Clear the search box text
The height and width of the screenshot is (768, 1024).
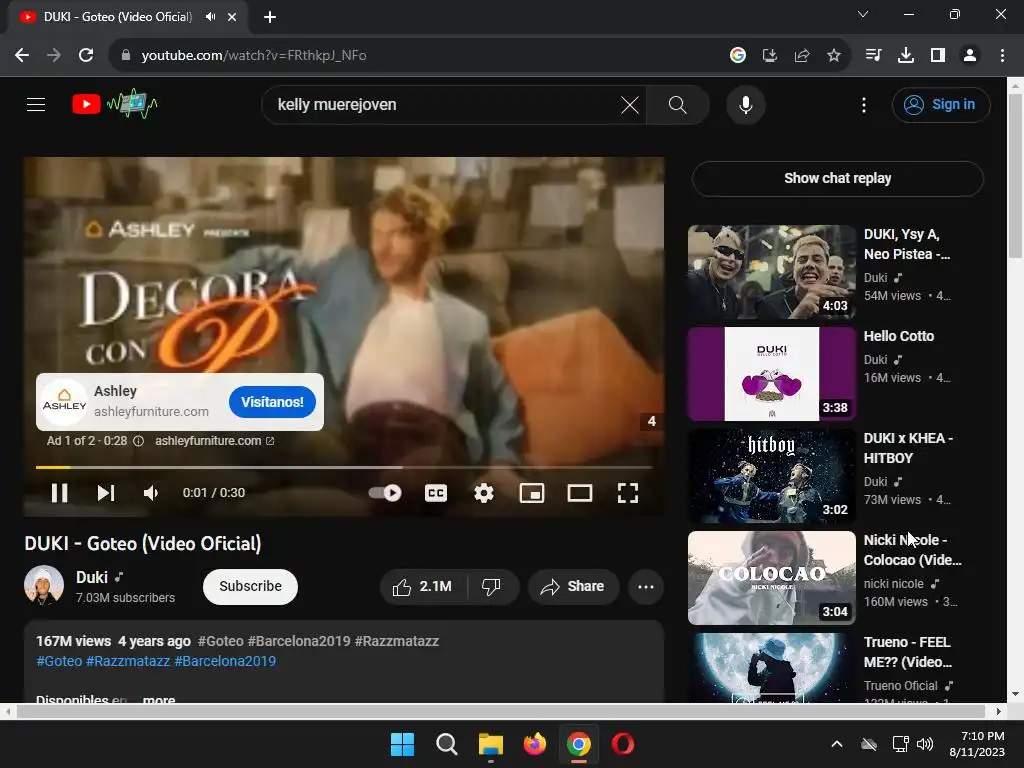click(x=630, y=104)
